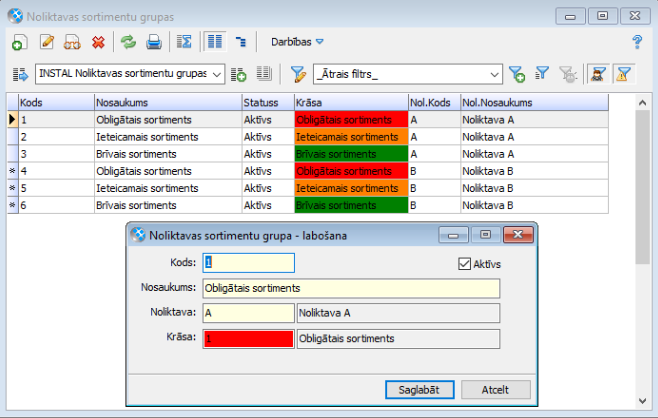The height and width of the screenshot is (418, 658).
Task: Select the red Obligātais sortiments cell in row 1
Action: point(351,120)
